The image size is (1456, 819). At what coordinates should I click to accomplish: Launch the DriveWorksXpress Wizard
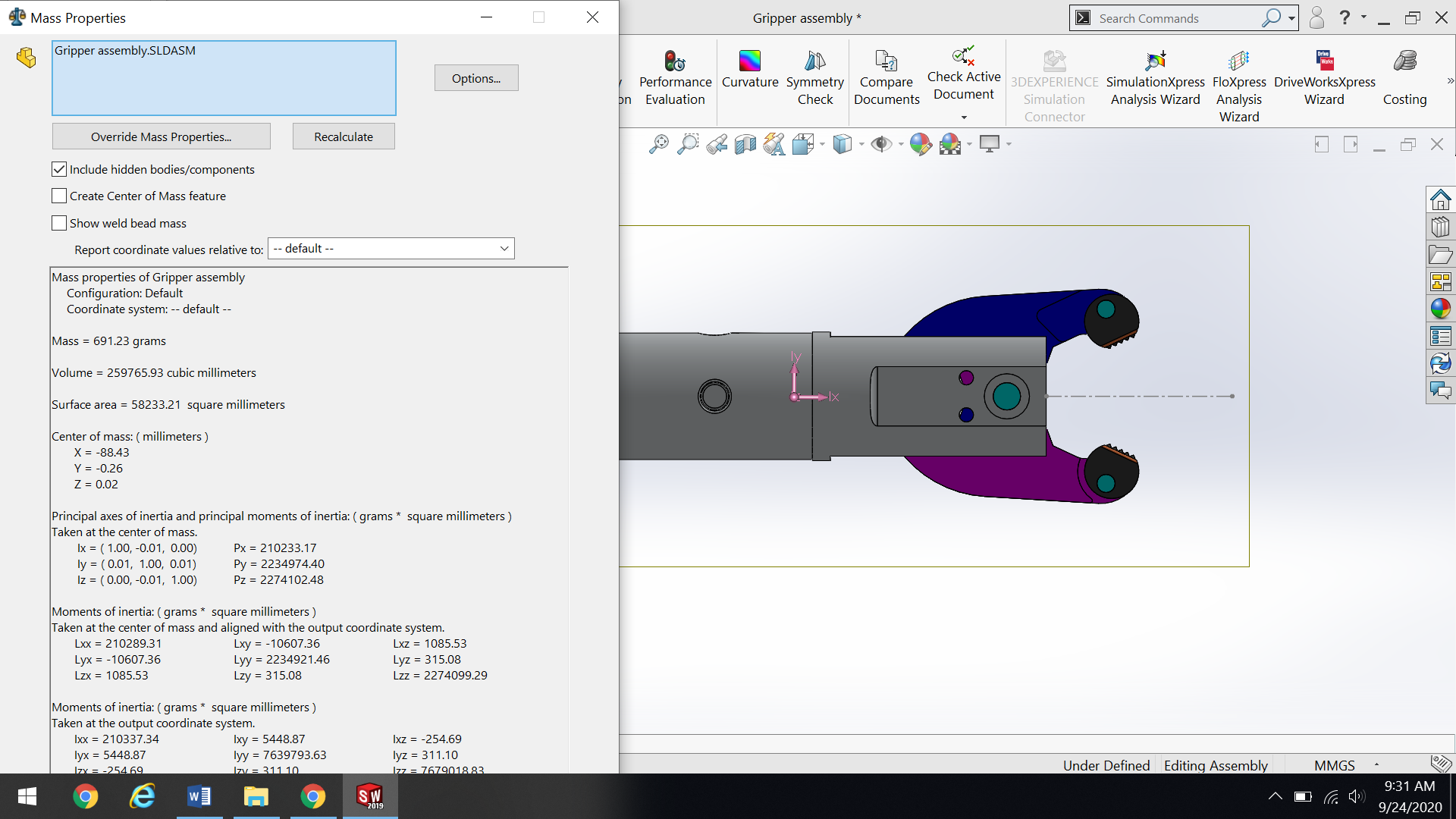[1324, 78]
